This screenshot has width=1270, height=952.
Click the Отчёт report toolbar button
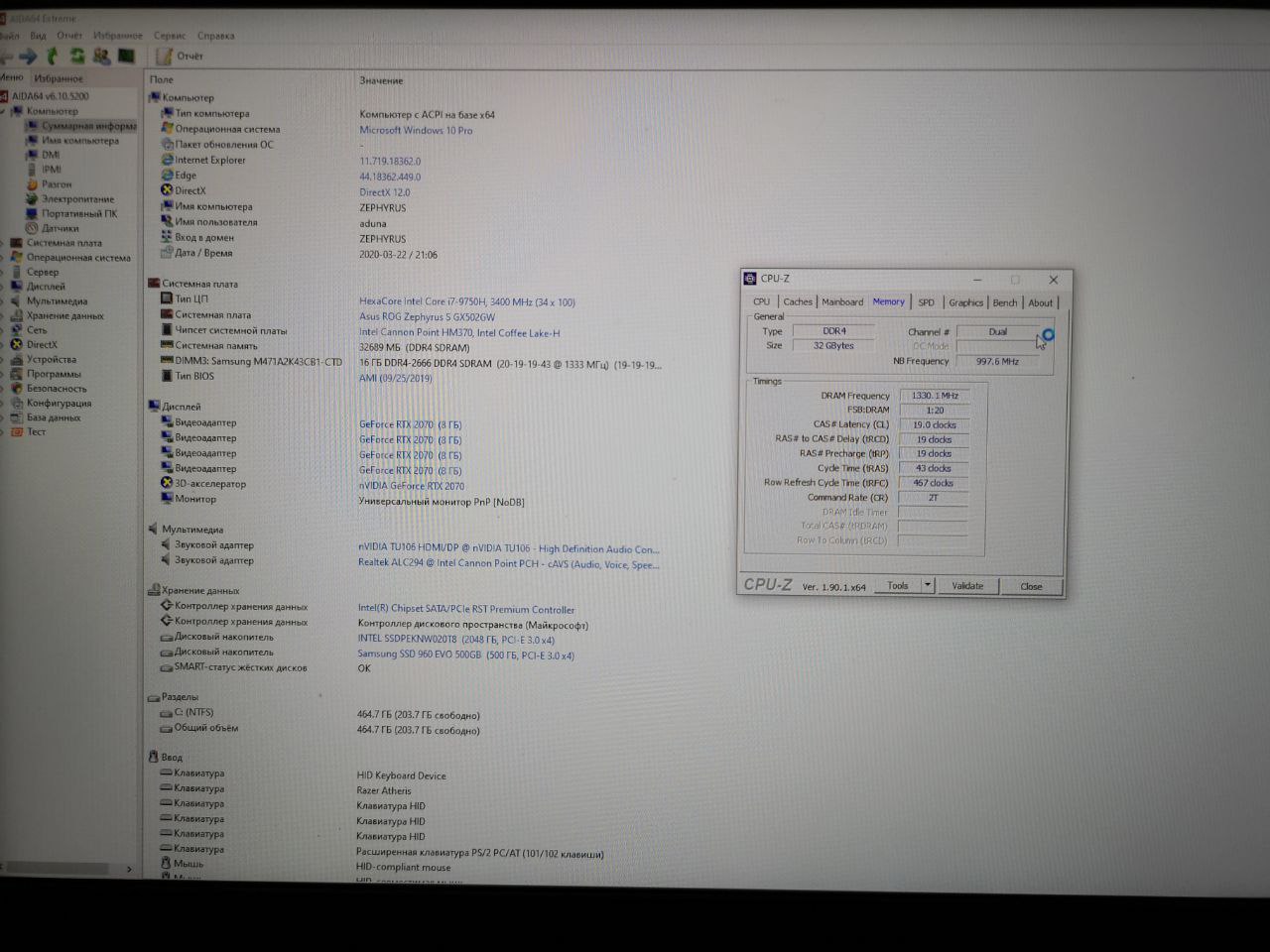pos(180,57)
